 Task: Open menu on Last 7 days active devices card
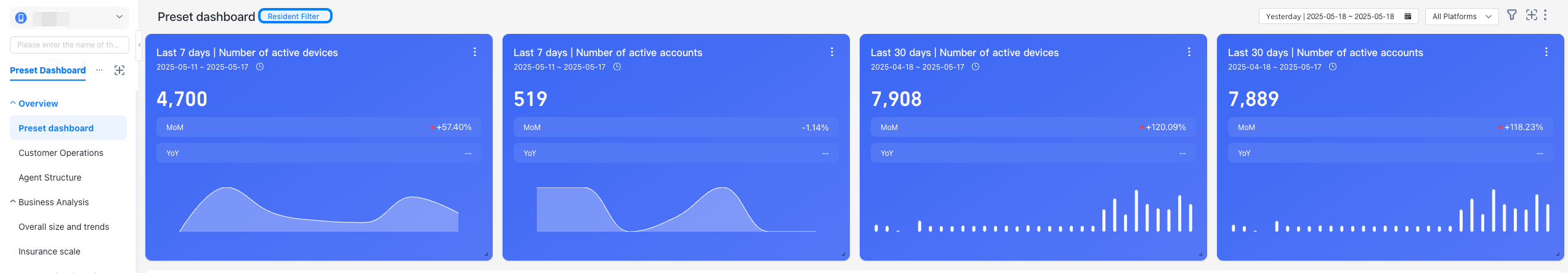tap(475, 52)
